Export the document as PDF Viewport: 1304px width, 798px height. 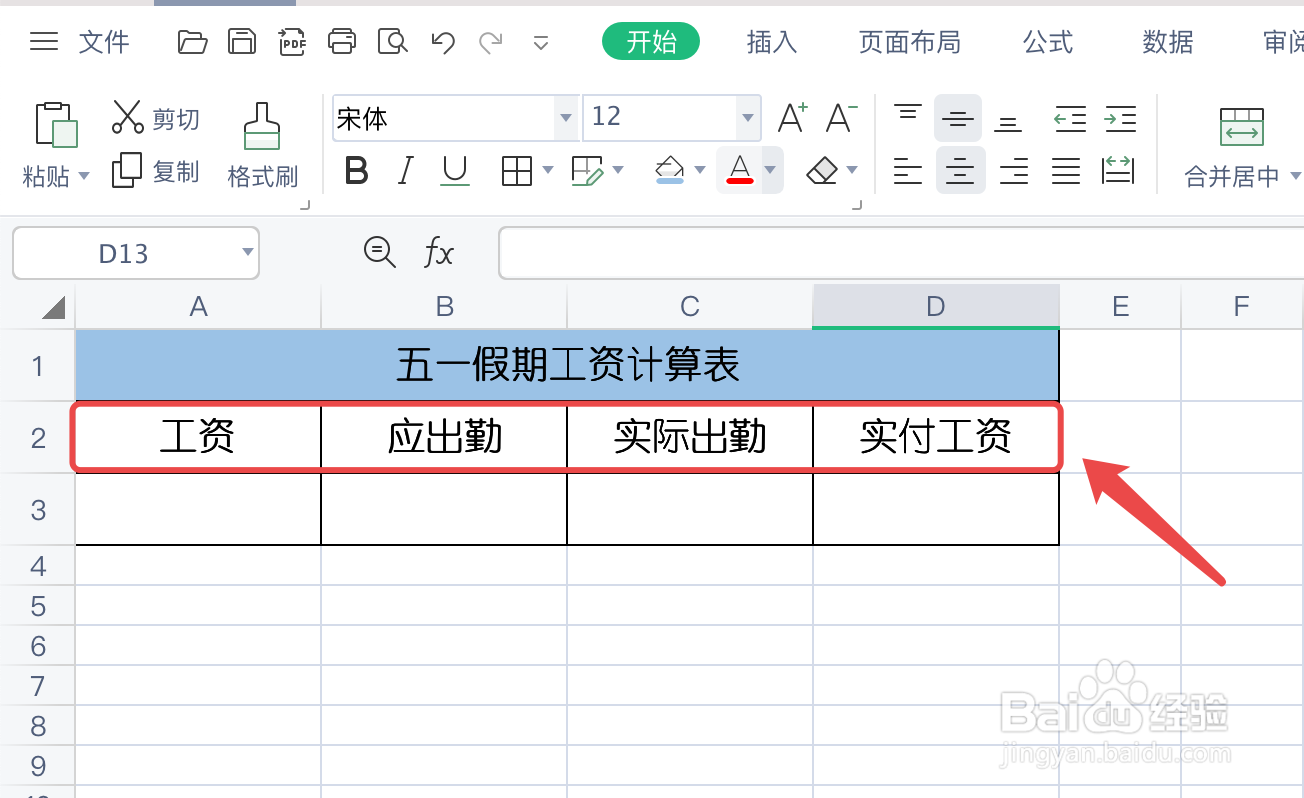[292, 42]
